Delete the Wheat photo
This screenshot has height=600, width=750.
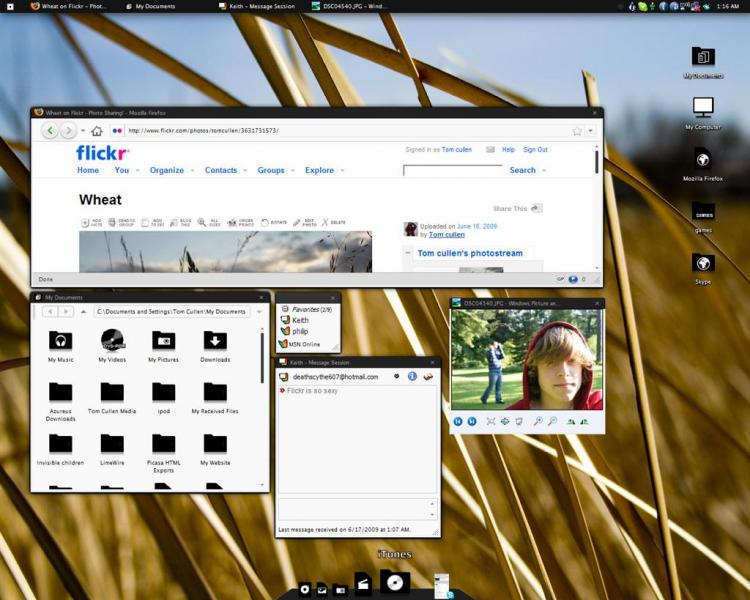333,222
